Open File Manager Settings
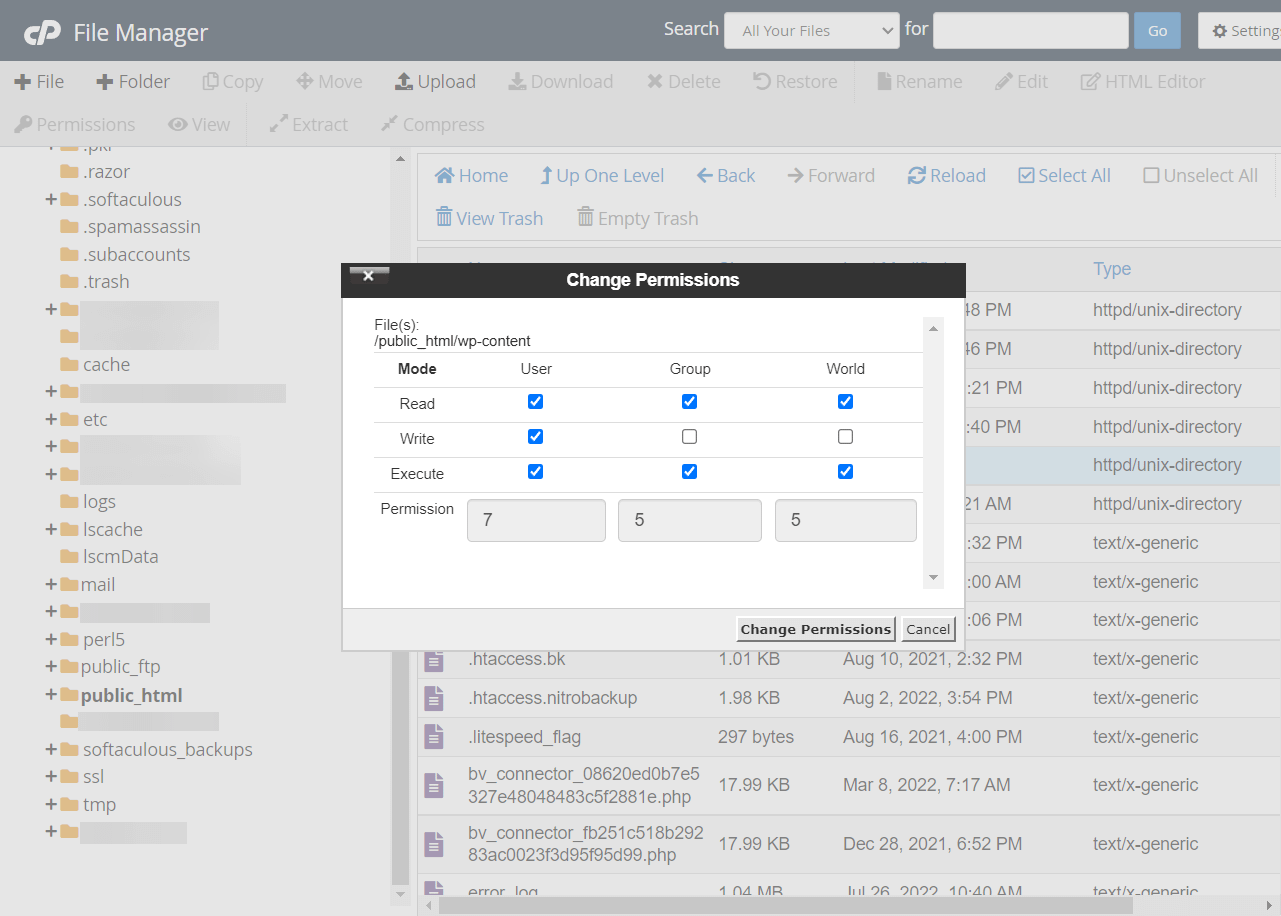 (x=1243, y=30)
